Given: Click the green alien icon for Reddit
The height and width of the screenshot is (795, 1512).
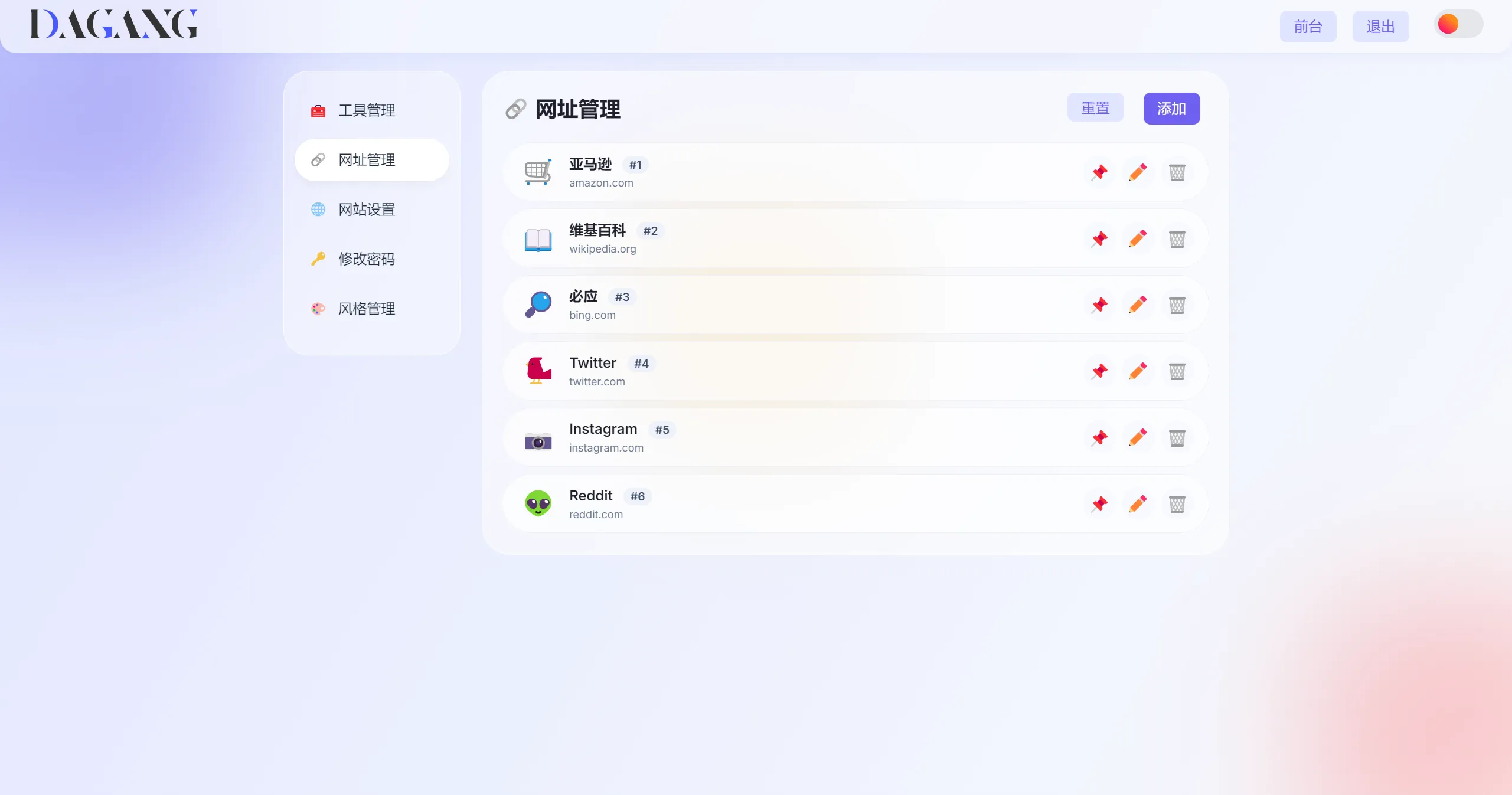Looking at the screenshot, I should (x=538, y=504).
